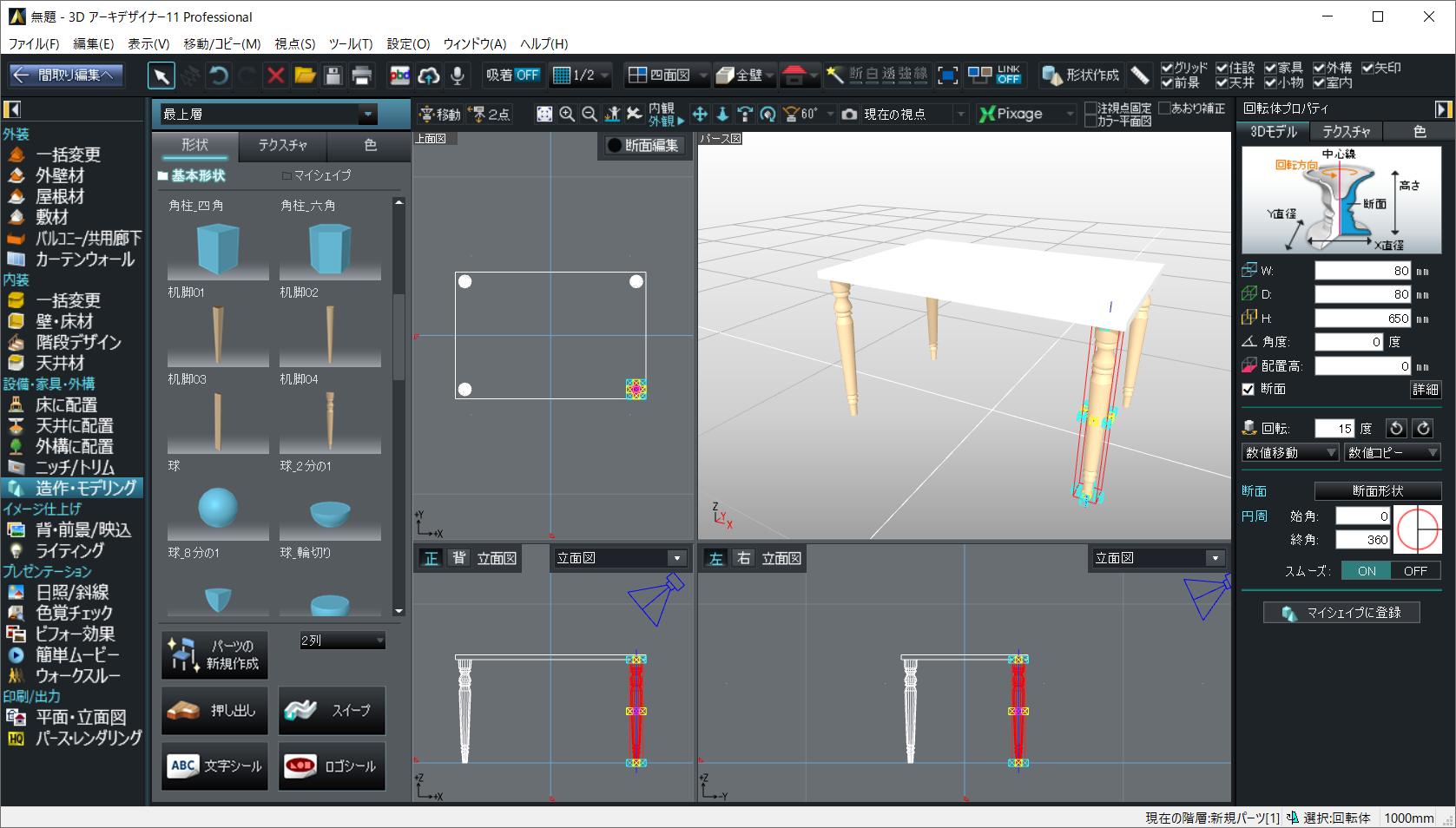Uncheck the 断面 checkbox in properties
This screenshot has height=828, width=1456.
(1248, 389)
